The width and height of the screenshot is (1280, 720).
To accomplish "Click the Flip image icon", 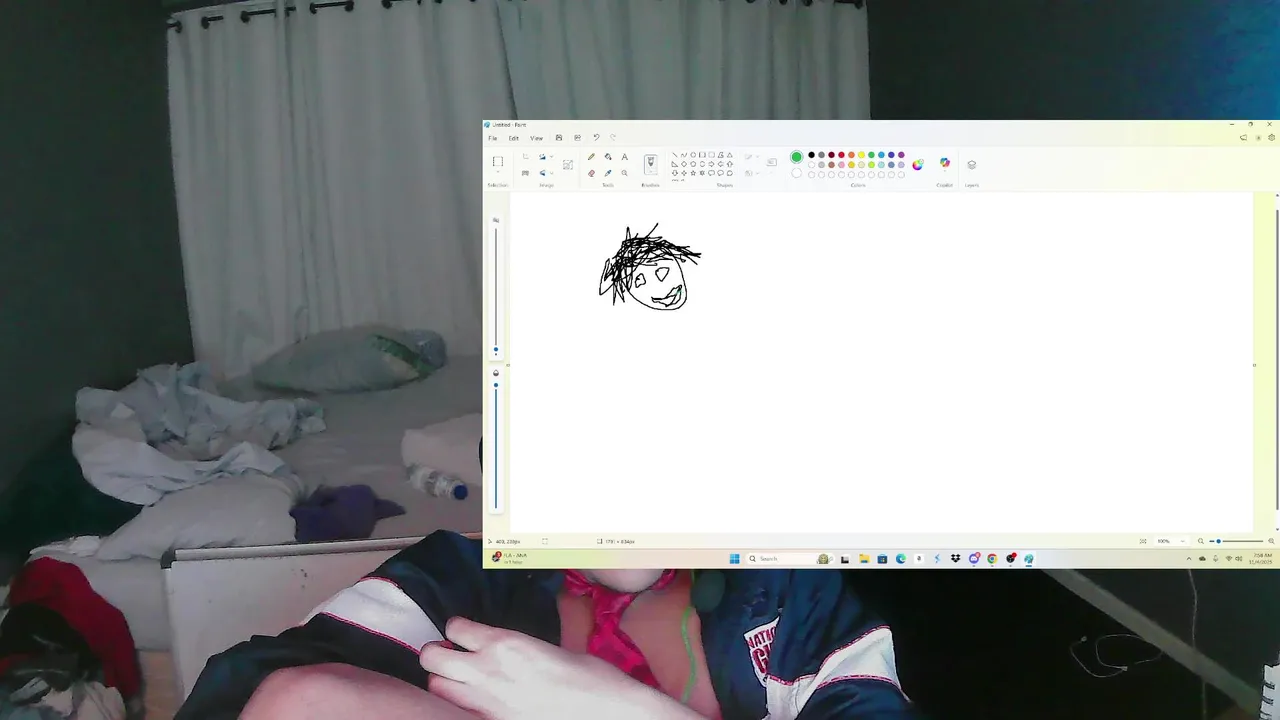I will (x=542, y=173).
